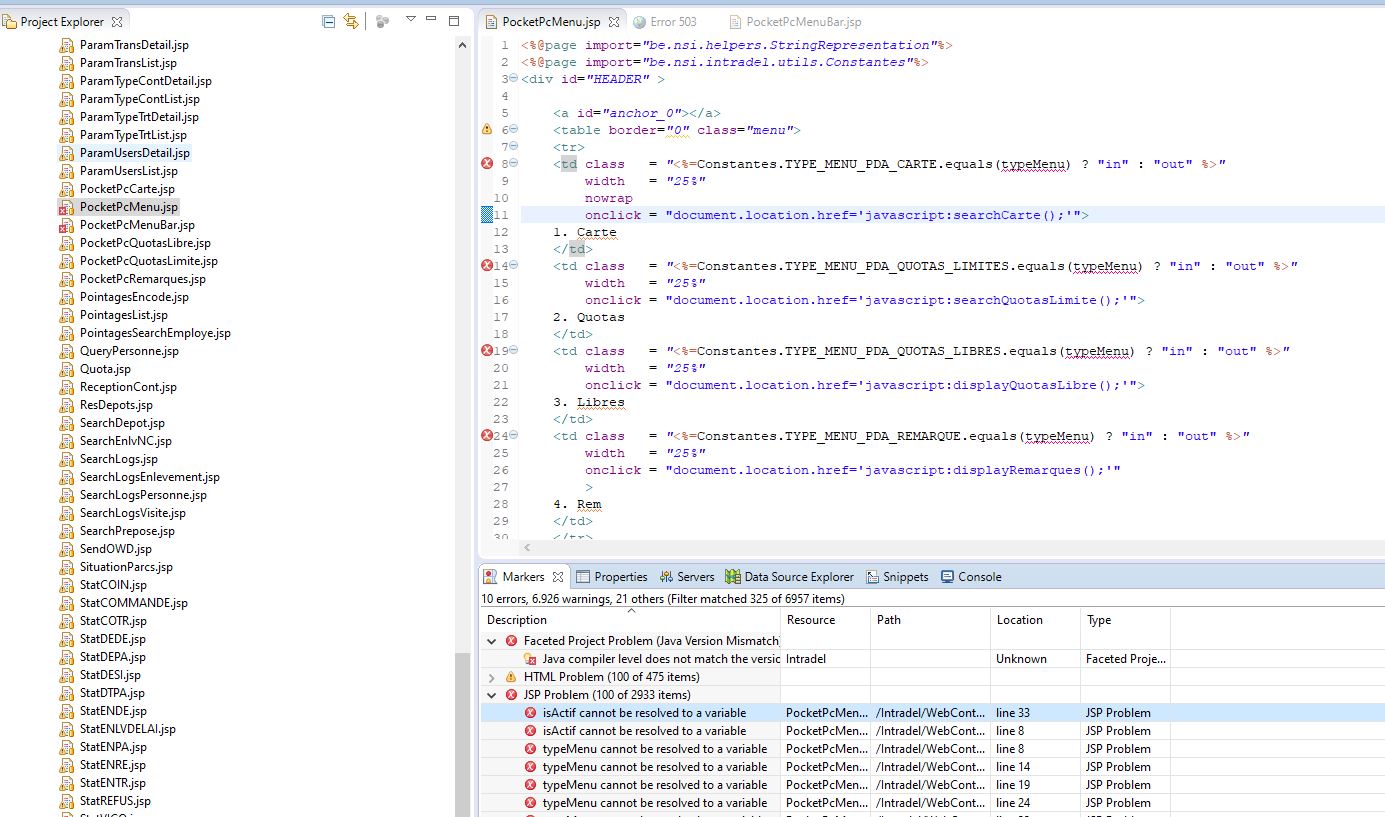Collapse the code fold at line 24
1385x817 pixels.
coord(513,435)
